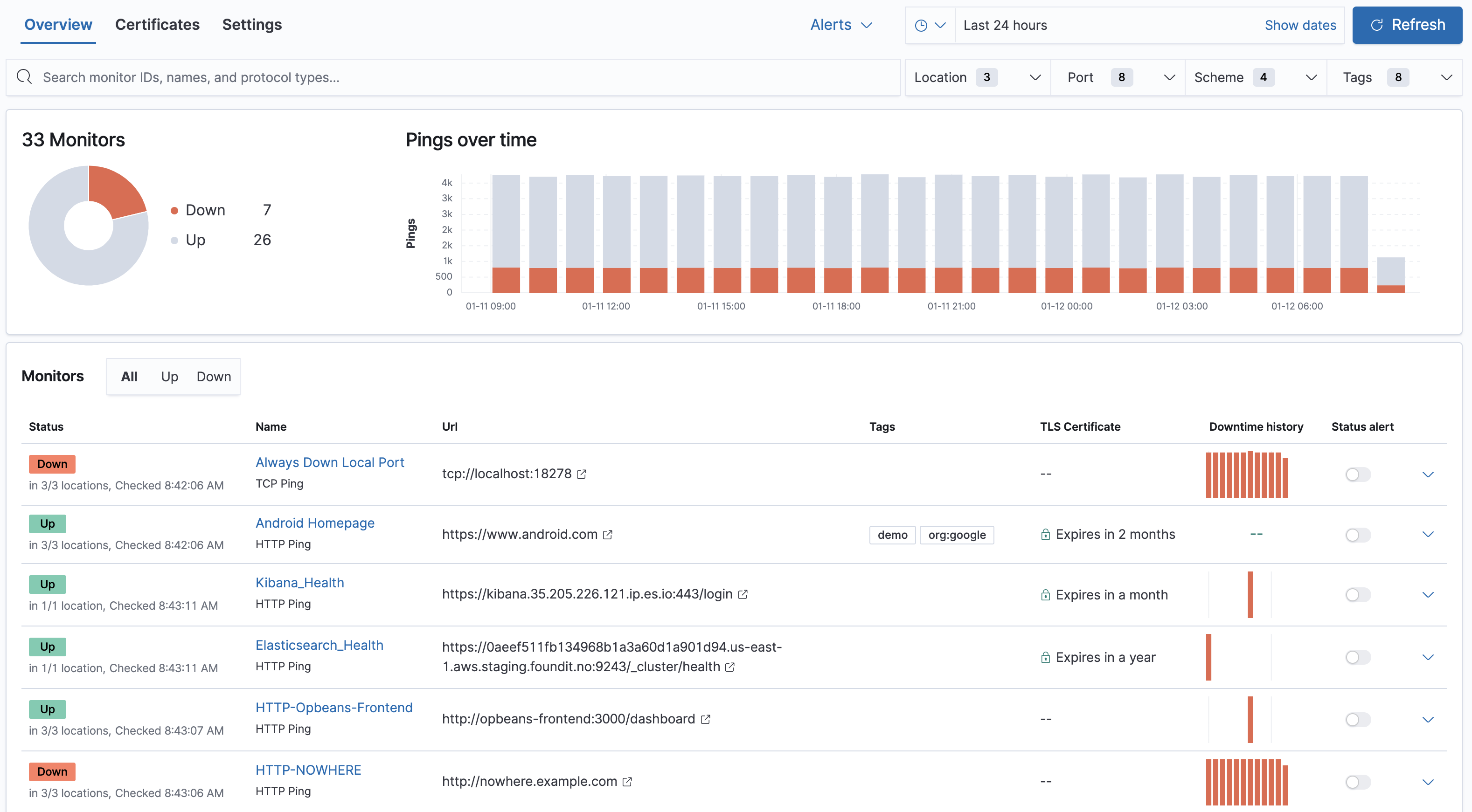Open the Settings tab
1472x812 pixels.
[x=251, y=25]
